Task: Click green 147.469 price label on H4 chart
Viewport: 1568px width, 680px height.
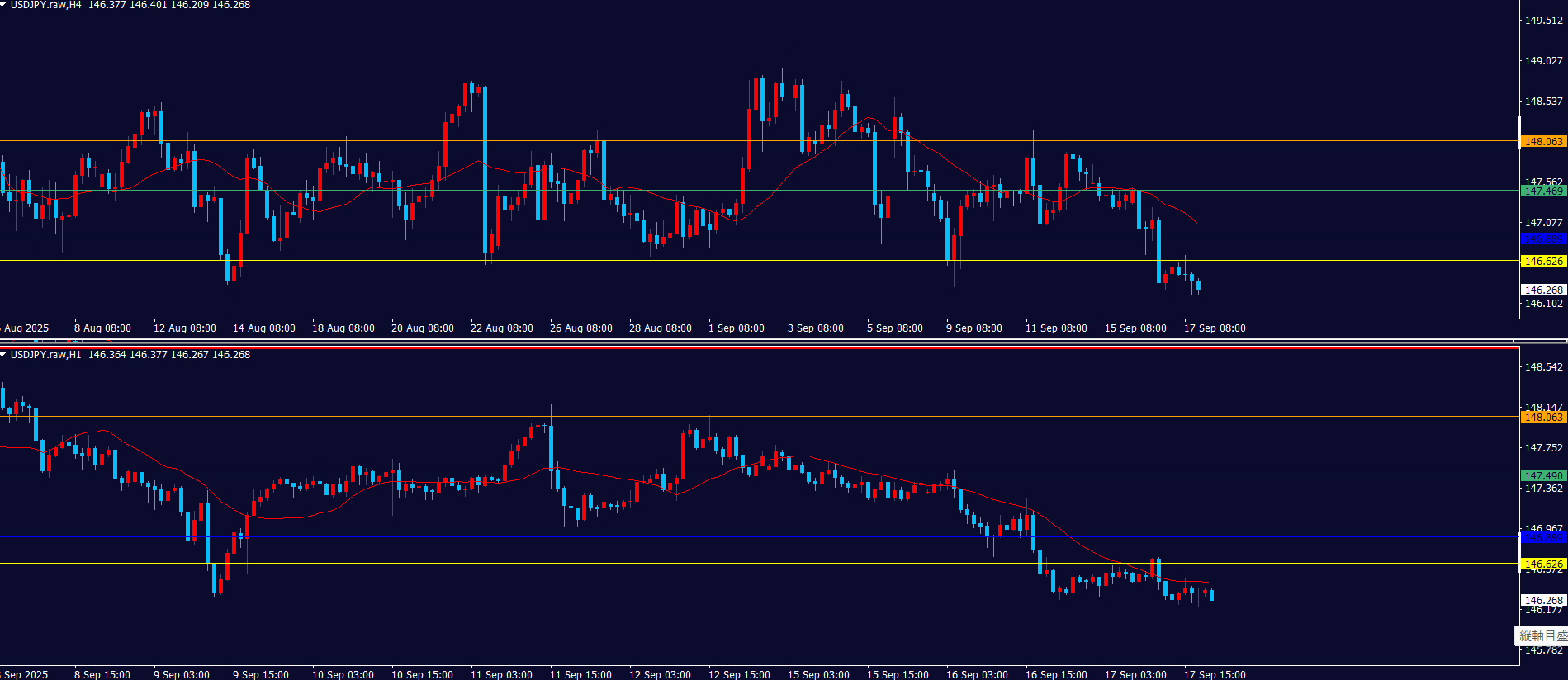Action: [1542, 191]
